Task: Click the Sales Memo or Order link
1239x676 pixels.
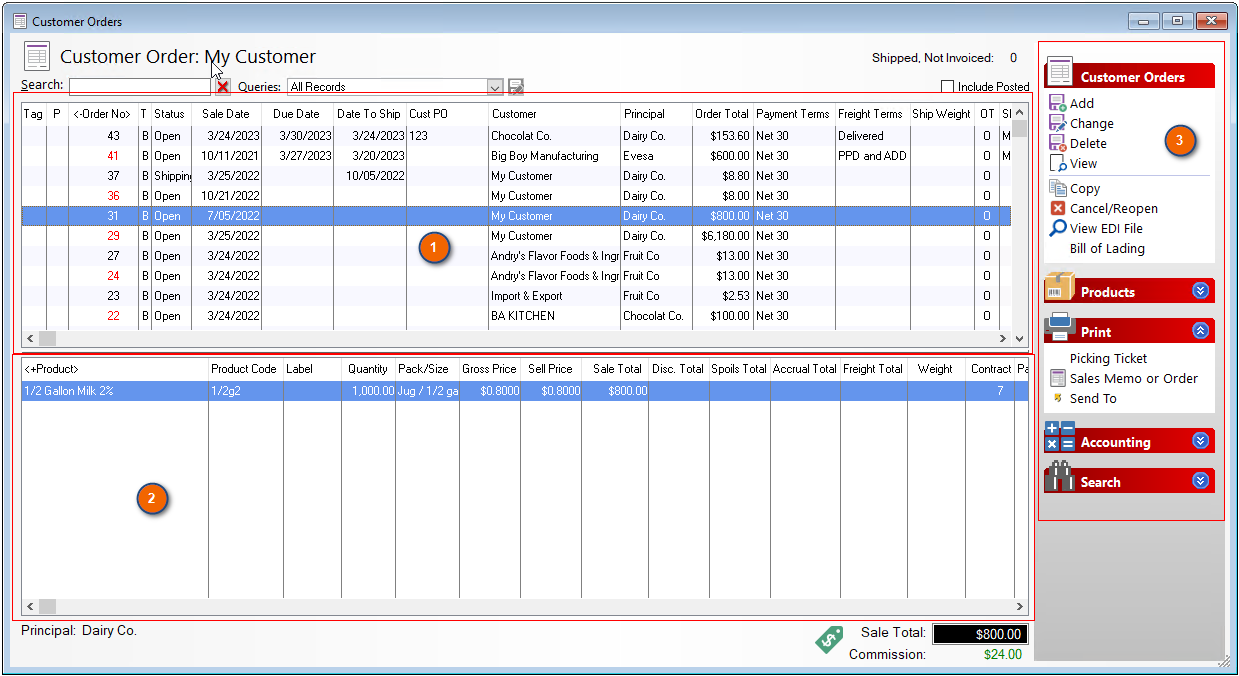Action: tap(1134, 378)
